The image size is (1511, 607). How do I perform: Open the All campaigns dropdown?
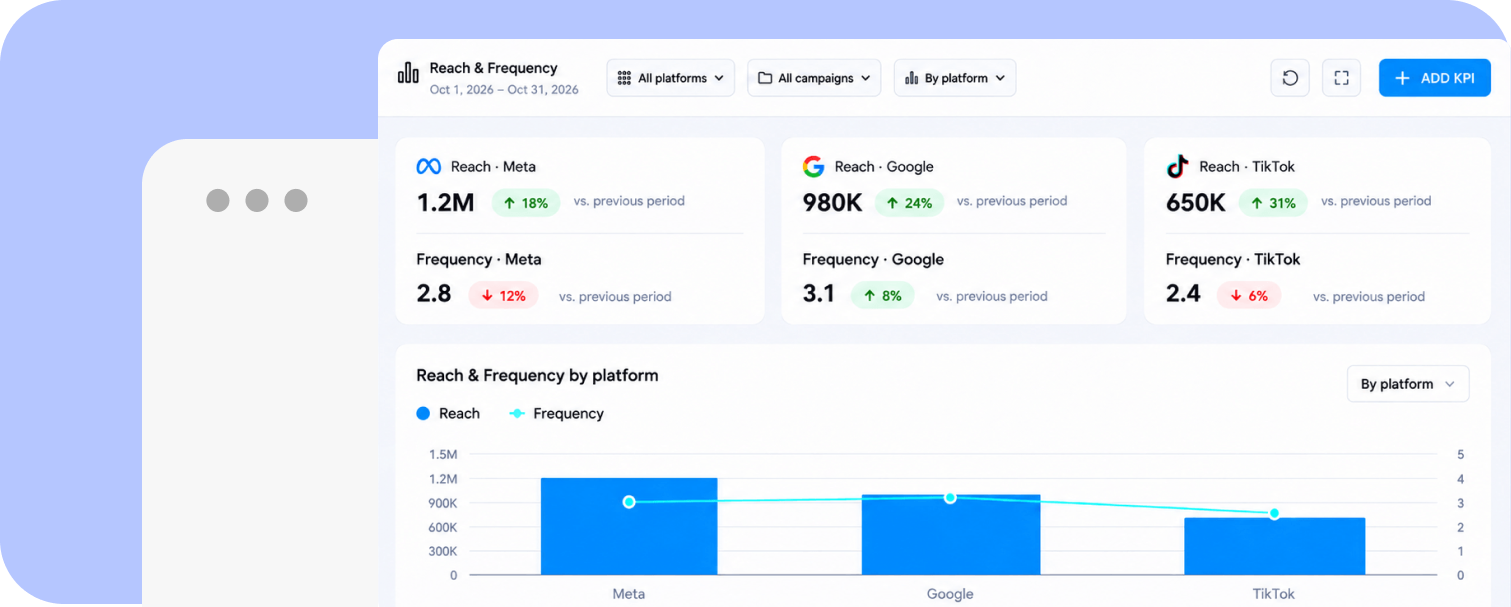pyautogui.click(x=814, y=78)
